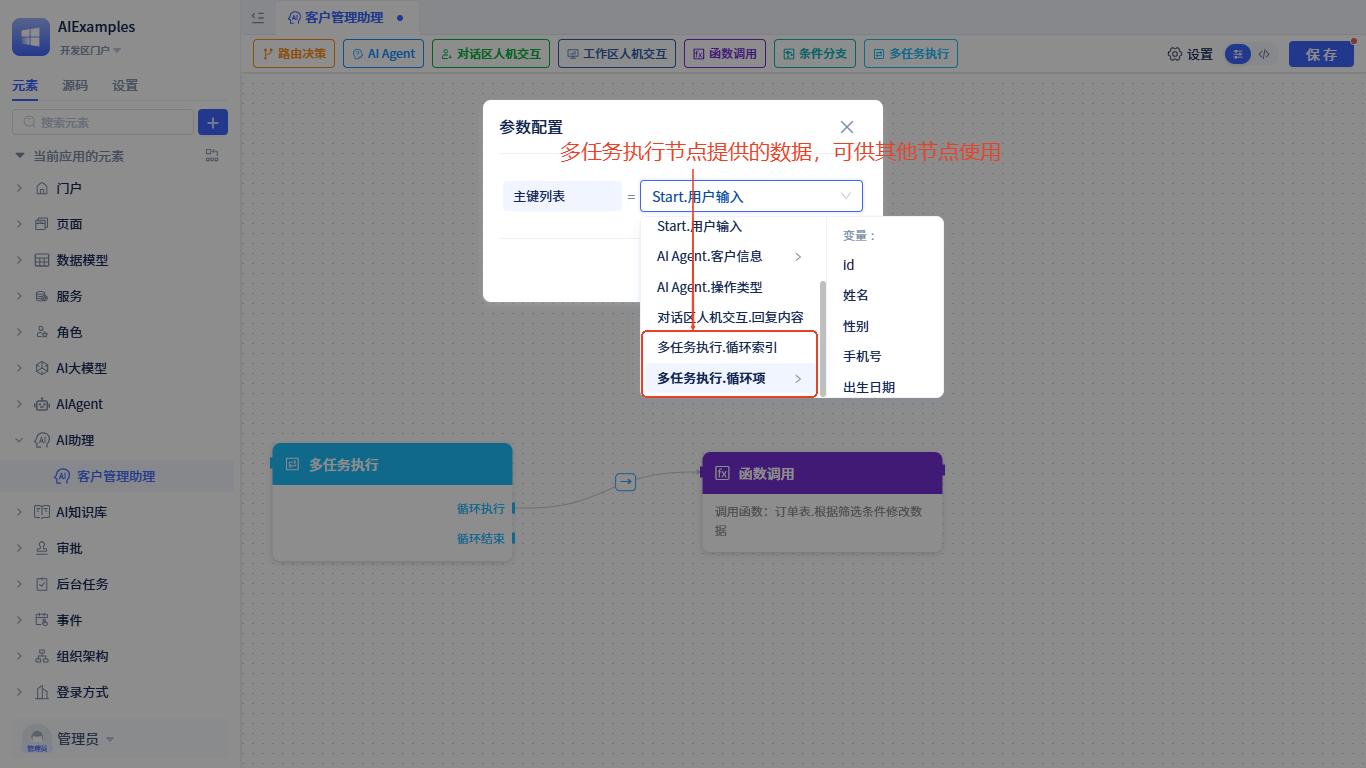Image resolution: width=1366 pixels, height=768 pixels.
Task: Expand the AIAgent tree node
Action: click(19, 404)
